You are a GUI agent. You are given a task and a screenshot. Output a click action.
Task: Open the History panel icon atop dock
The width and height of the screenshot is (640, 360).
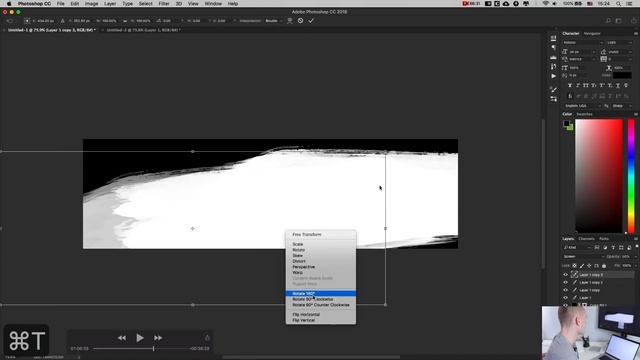pos(553,38)
